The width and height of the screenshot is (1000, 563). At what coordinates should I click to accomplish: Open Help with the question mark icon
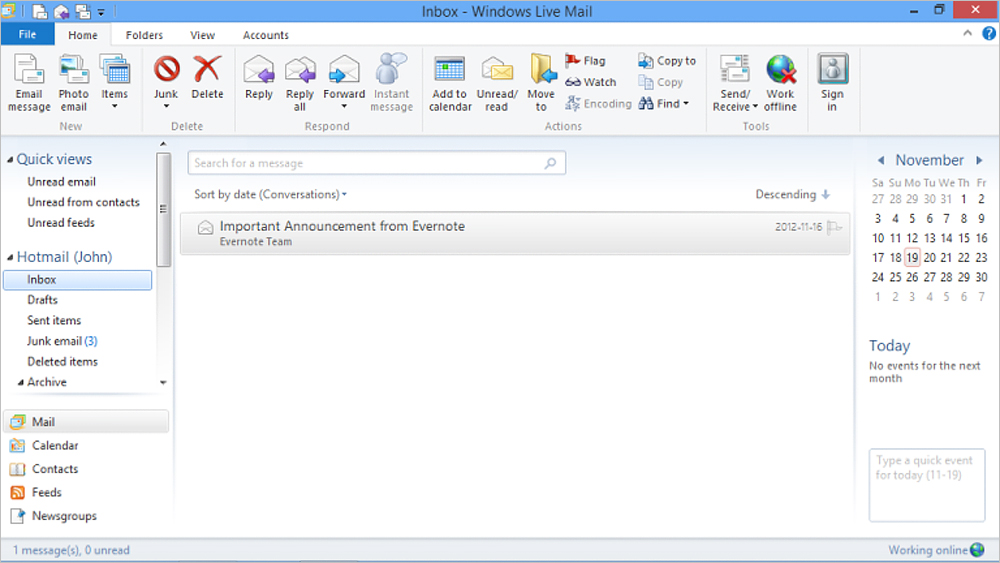989,33
